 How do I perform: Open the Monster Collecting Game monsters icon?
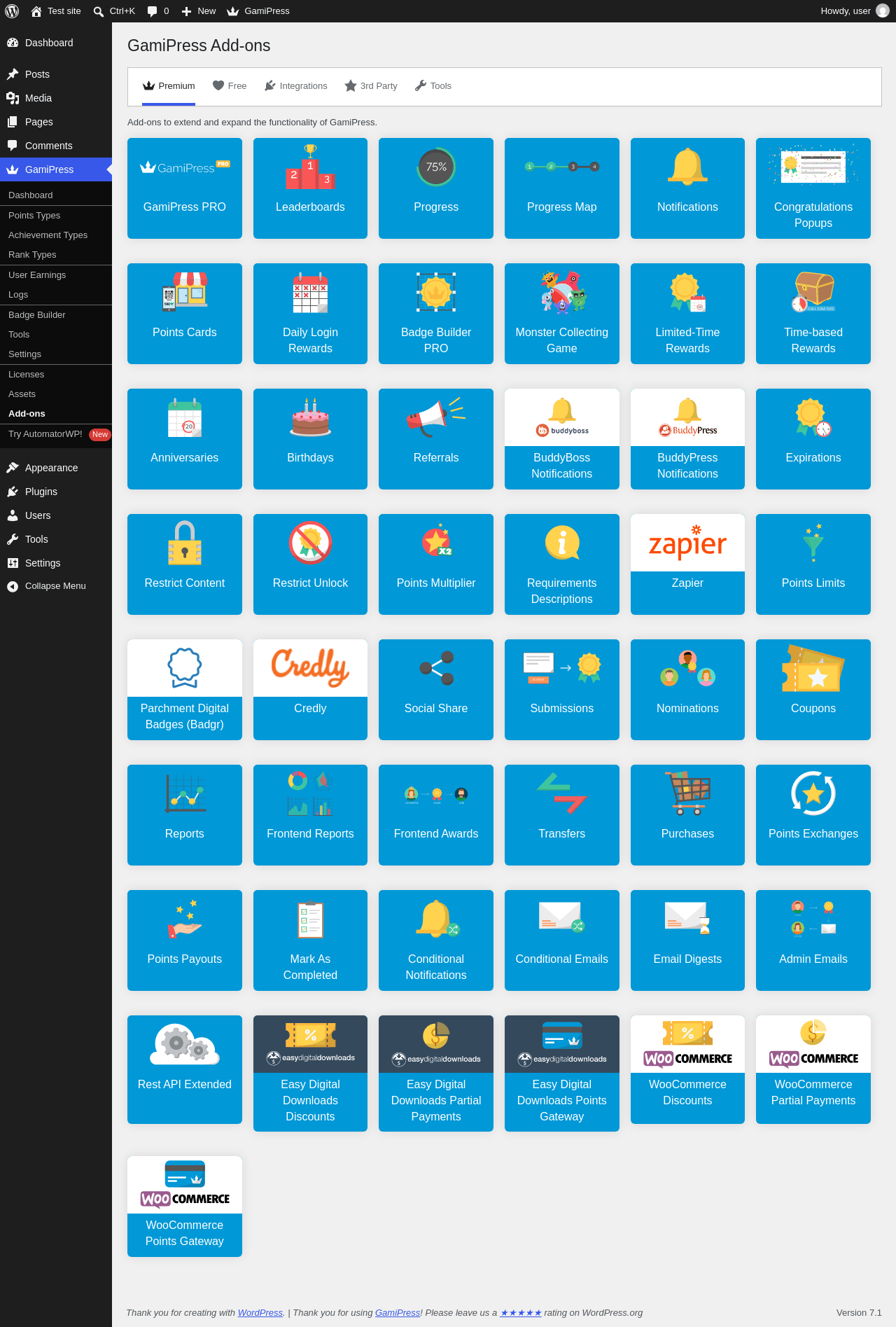[x=562, y=292]
